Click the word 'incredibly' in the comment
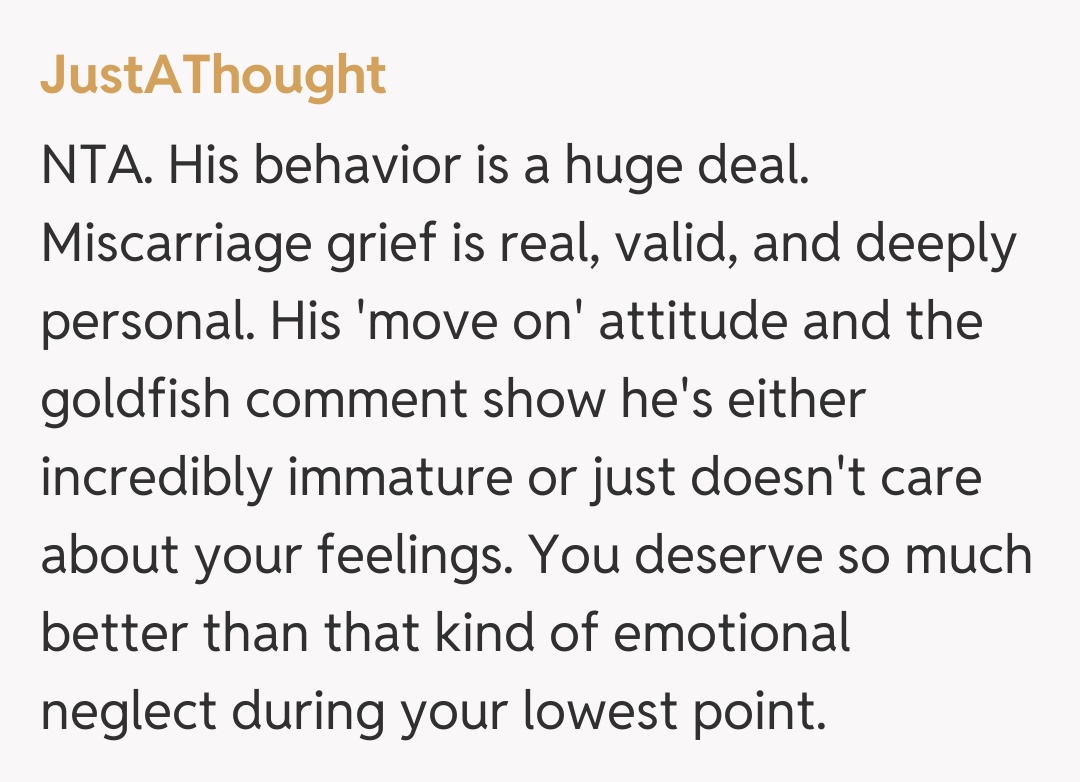Screen dimensions: 1080x782 (x=156, y=477)
